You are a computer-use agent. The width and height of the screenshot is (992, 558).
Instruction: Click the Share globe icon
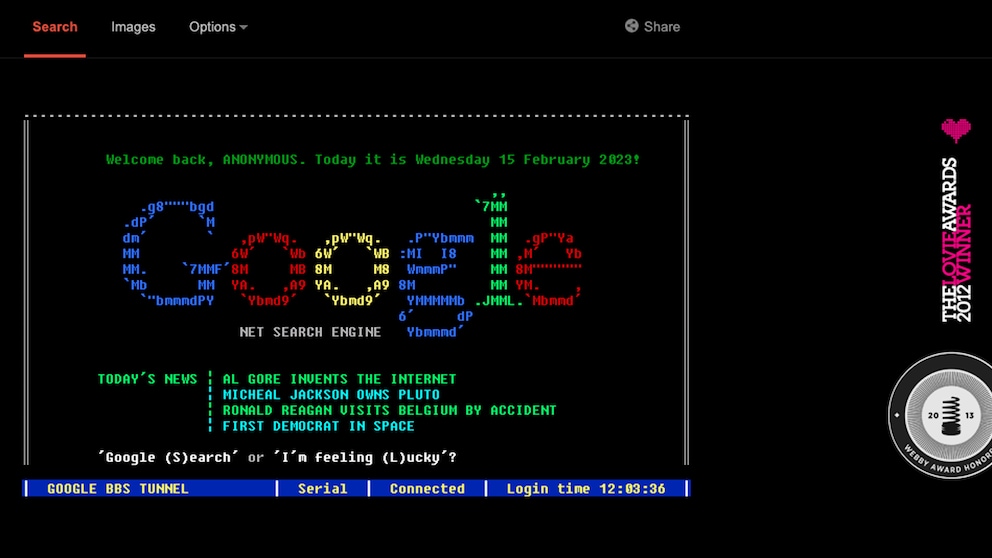(x=631, y=26)
